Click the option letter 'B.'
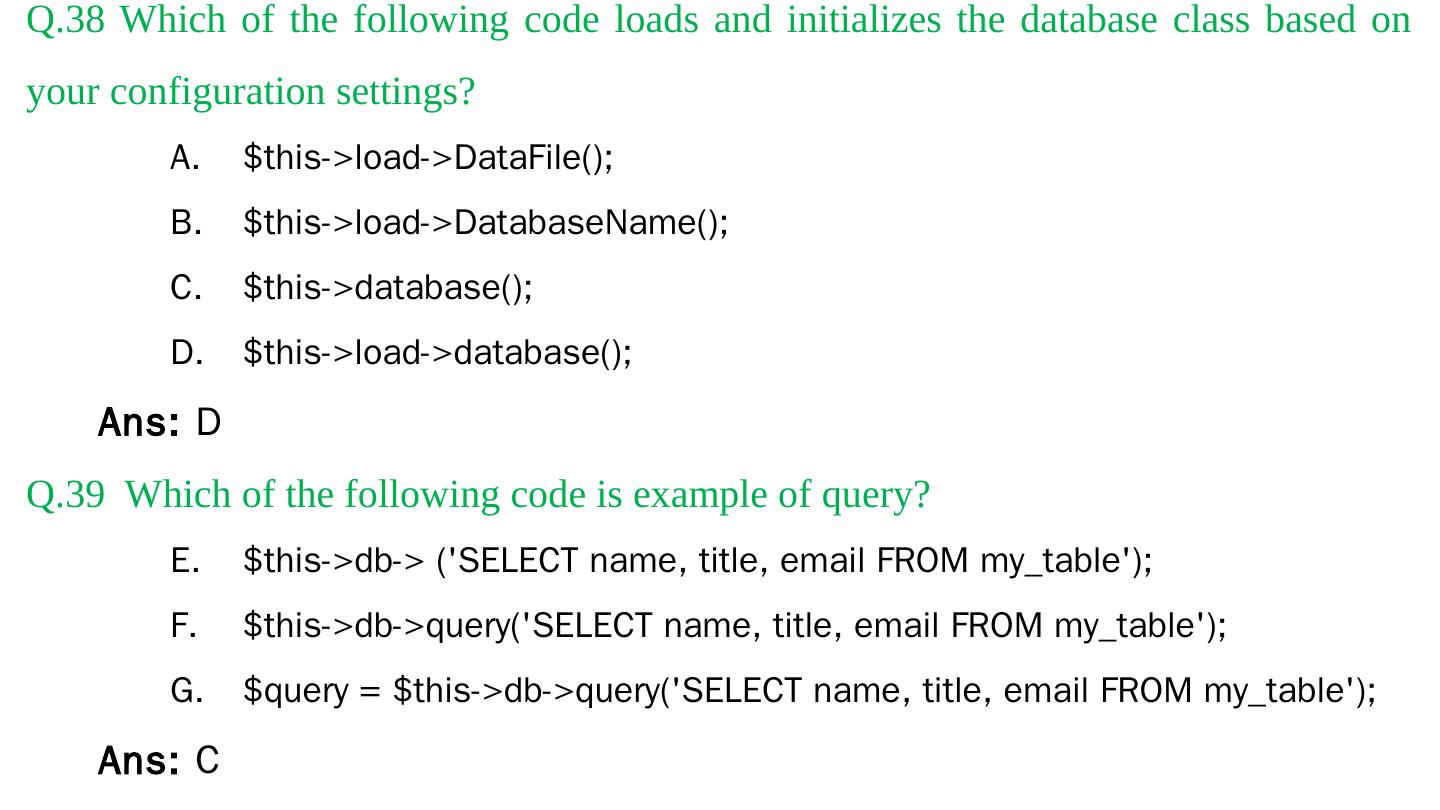The height and width of the screenshot is (810, 1440). pyautogui.click(x=186, y=223)
